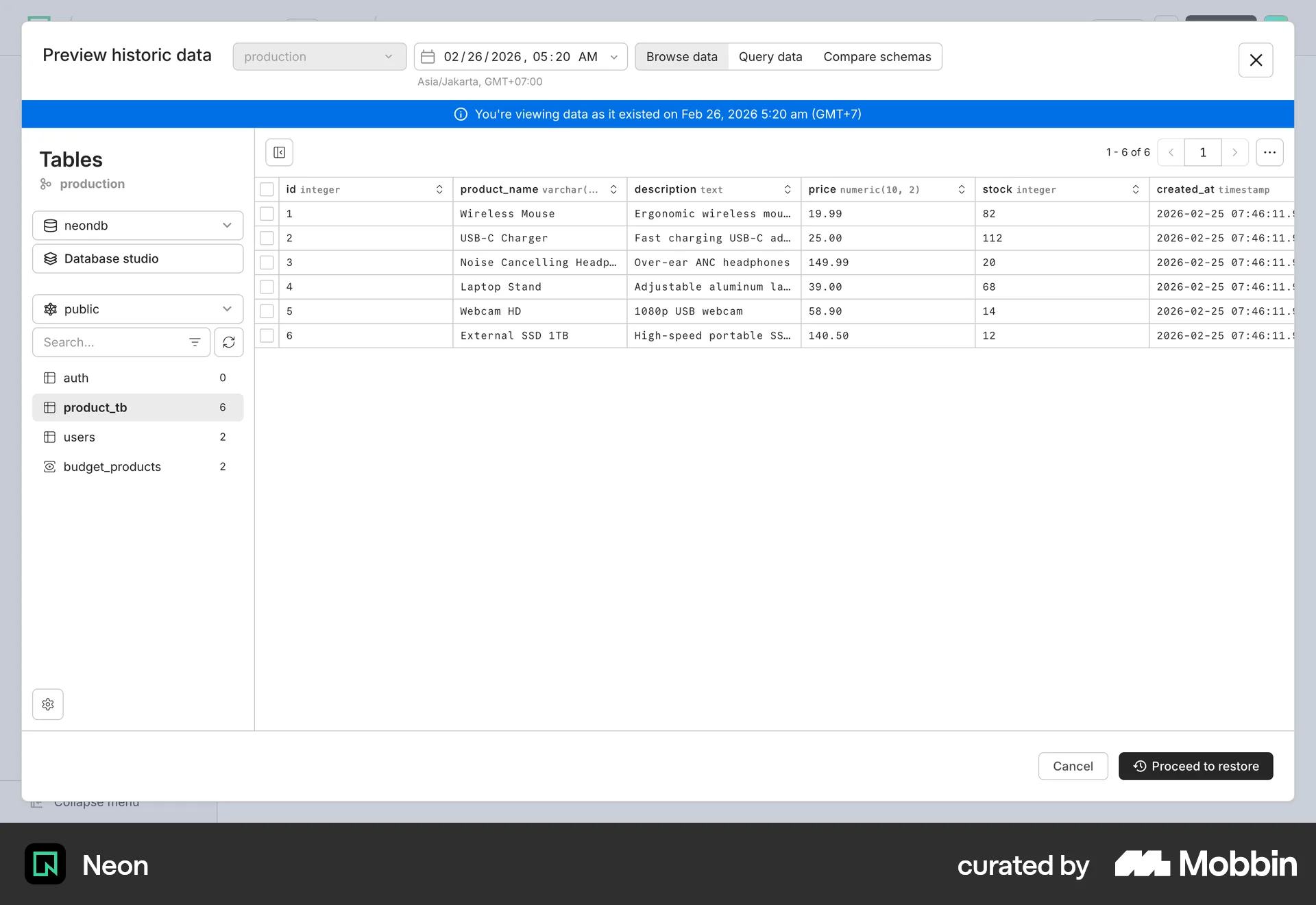Go to the next page arrow
Viewport: 1316px width, 905px height.
coord(1234,152)
